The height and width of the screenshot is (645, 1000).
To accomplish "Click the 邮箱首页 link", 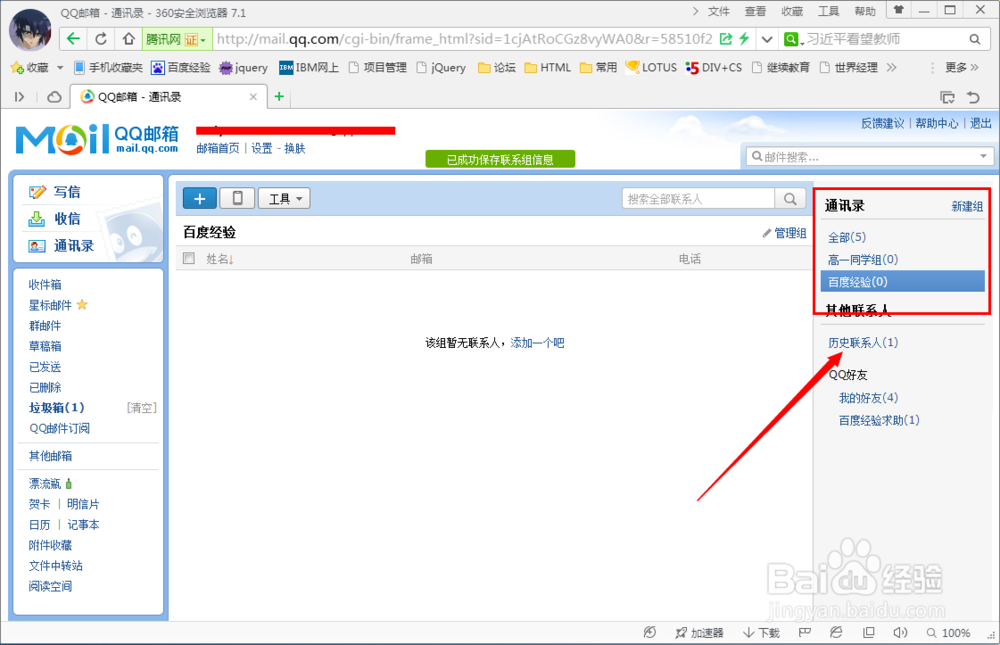I will click(x=217, y=149).
